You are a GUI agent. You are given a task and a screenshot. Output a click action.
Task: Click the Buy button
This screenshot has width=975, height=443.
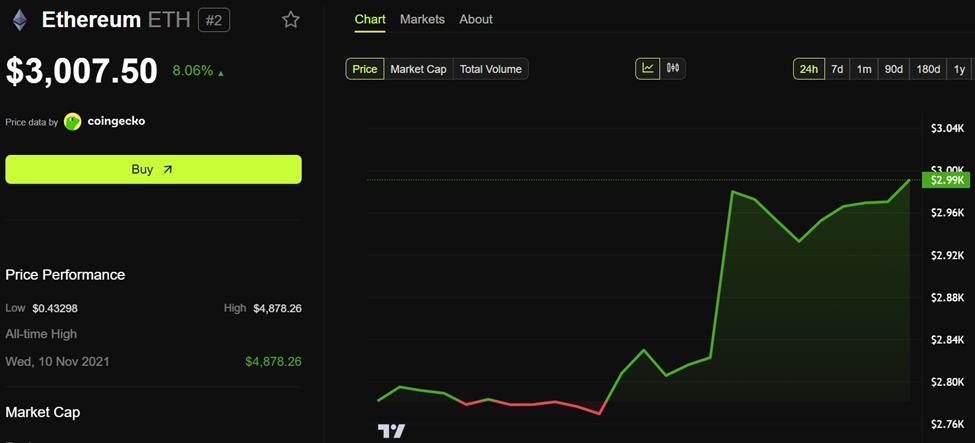tap(154, 169)
